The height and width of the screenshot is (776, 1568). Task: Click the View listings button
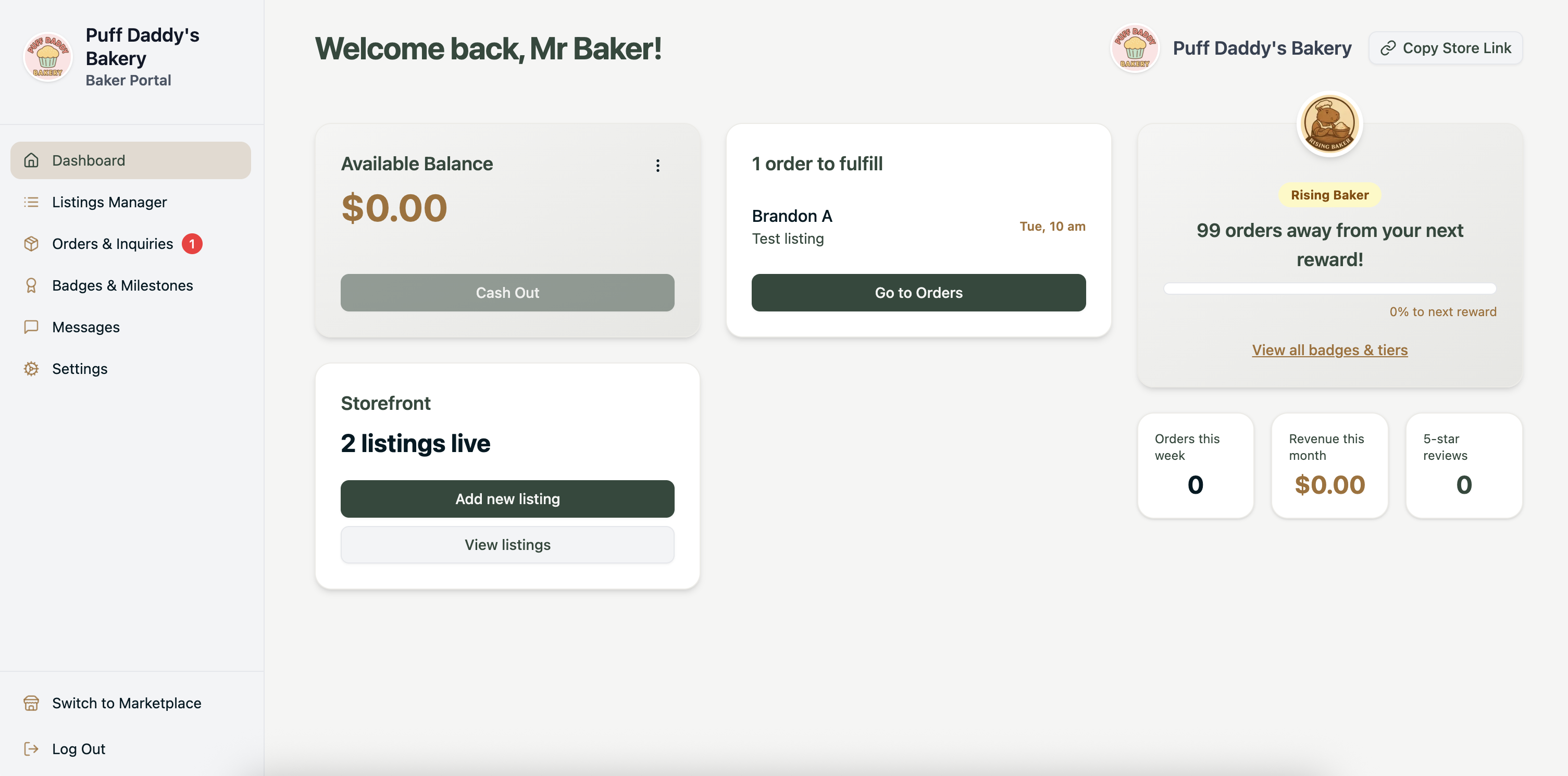(x=507, y=545)
